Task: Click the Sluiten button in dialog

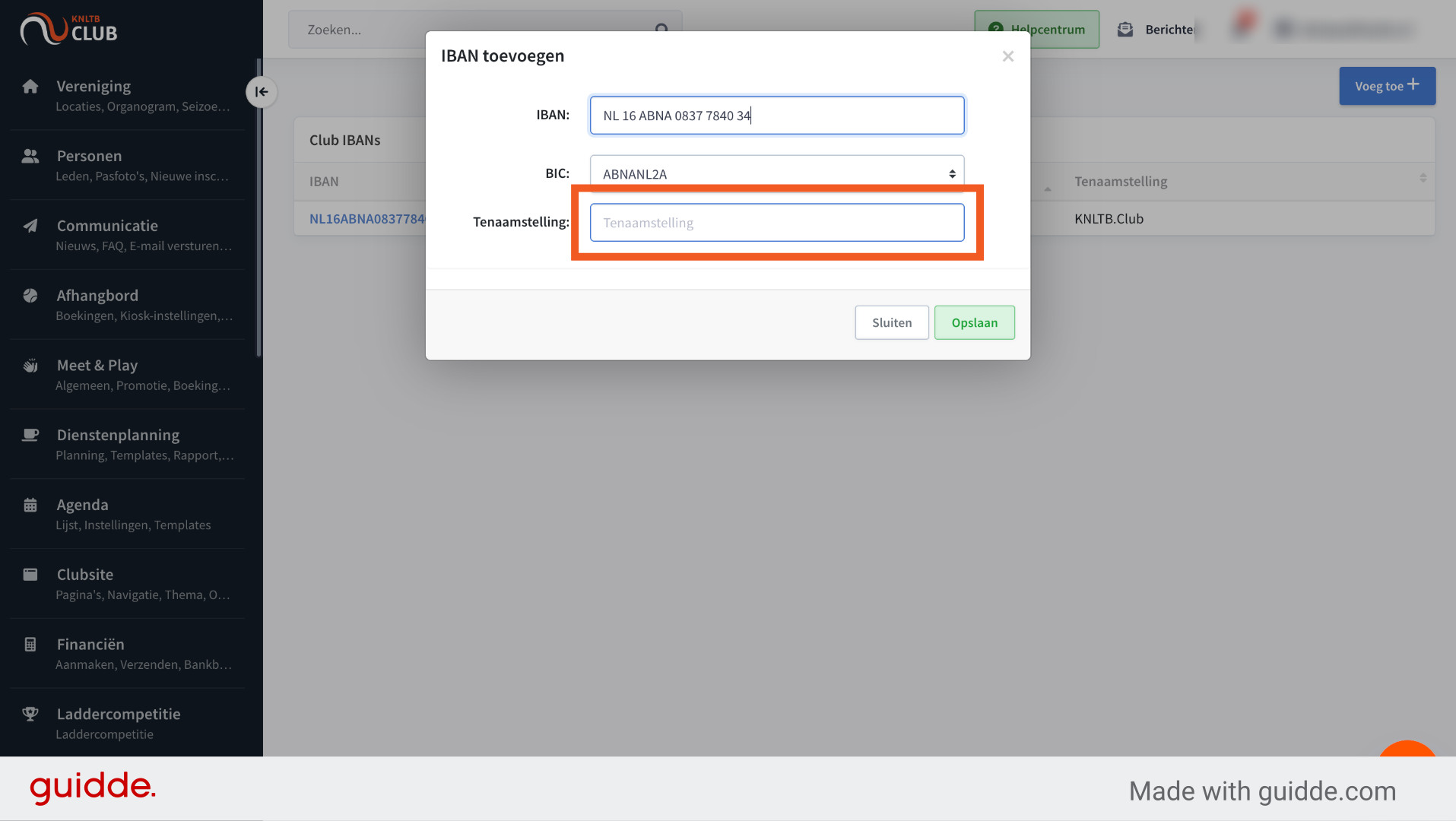Action: tap(891, 322)
